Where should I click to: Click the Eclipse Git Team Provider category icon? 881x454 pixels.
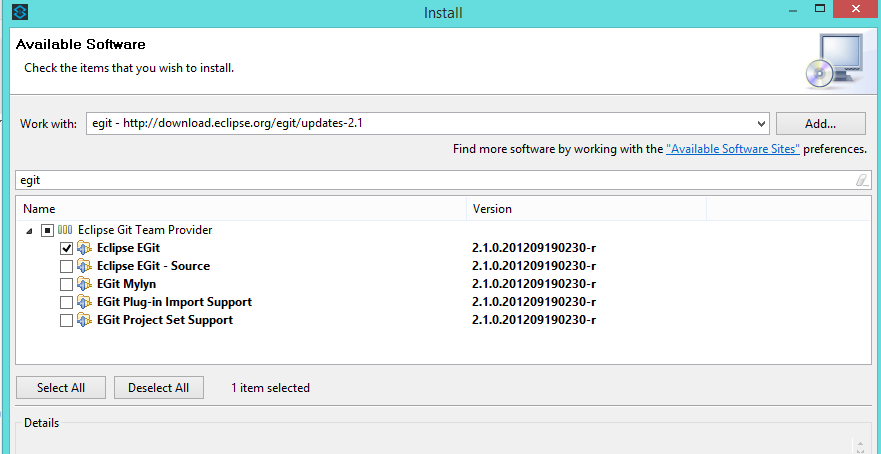coord(65,230)
